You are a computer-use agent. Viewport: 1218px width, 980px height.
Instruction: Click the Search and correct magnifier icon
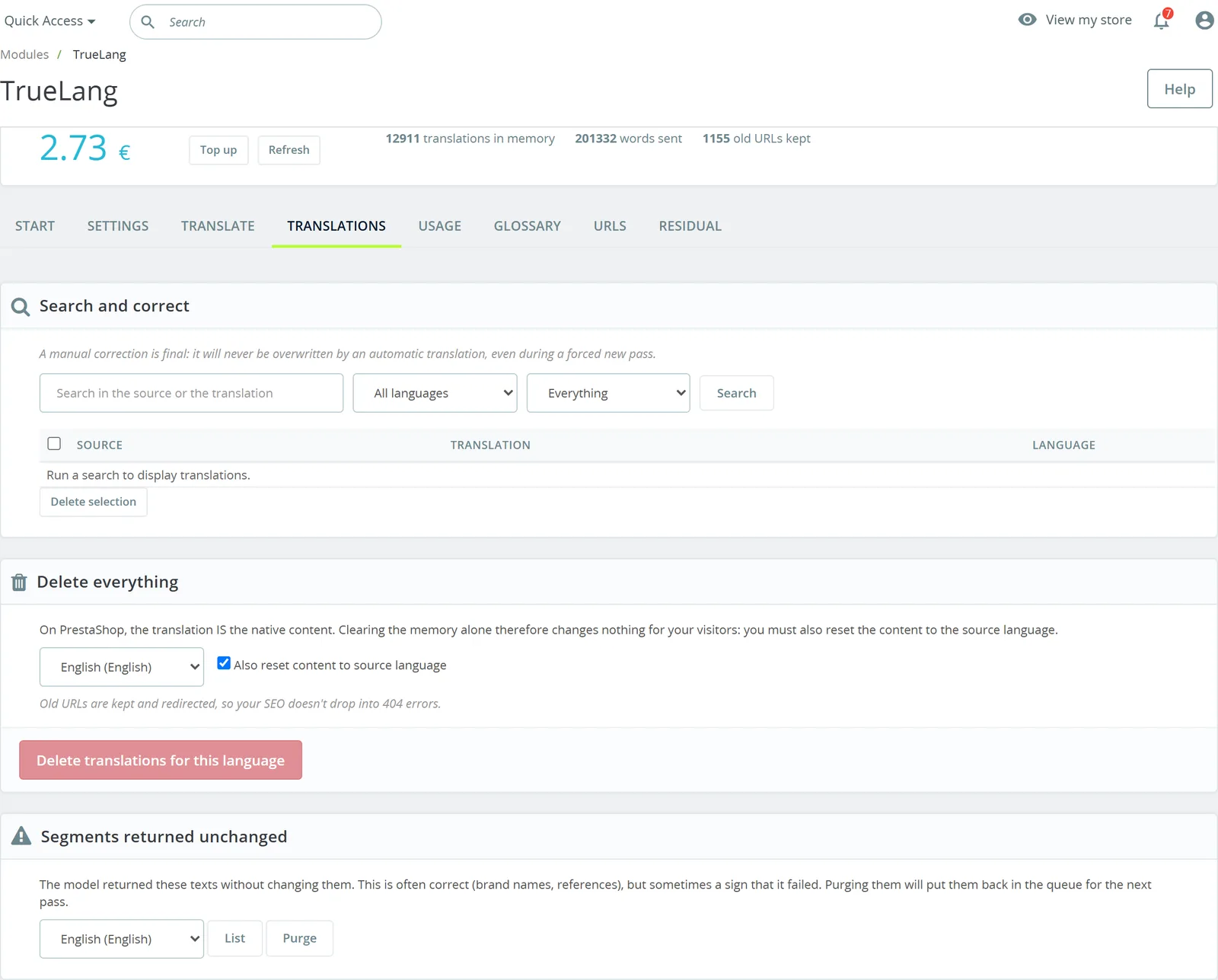(x=21, y=307)
